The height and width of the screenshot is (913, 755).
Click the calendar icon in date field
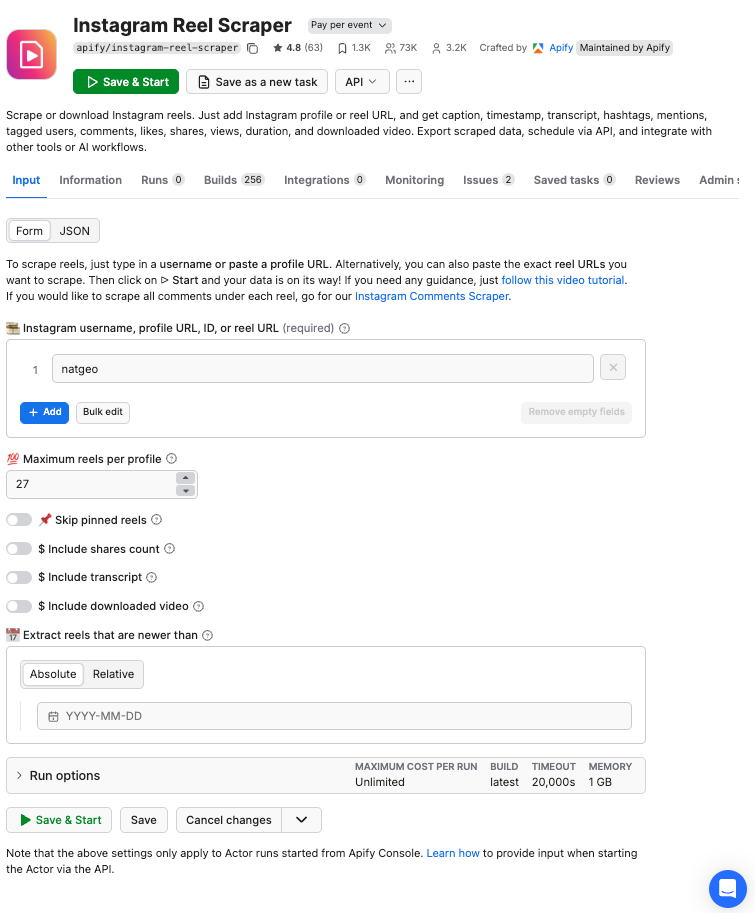(53, 715)
